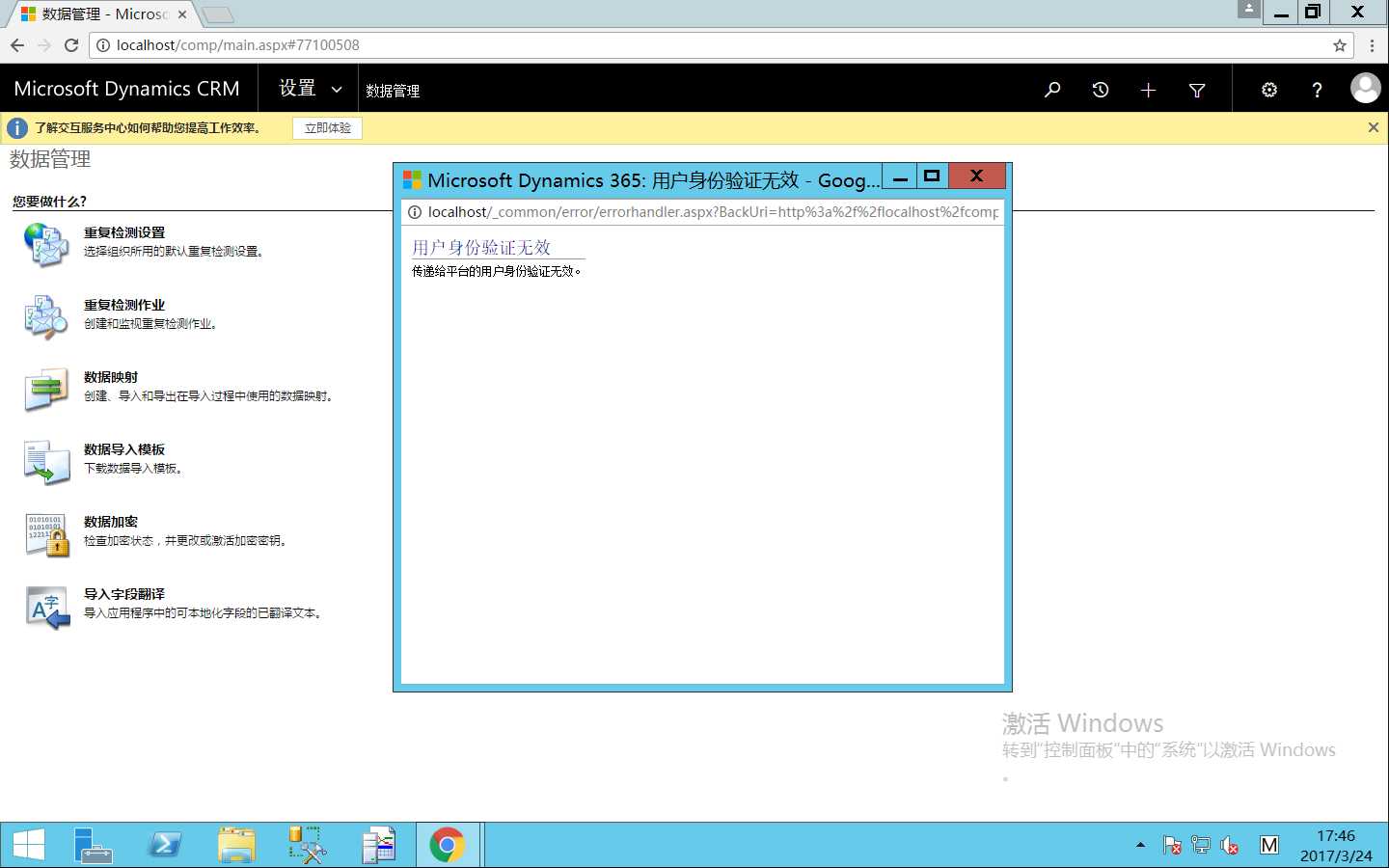Click the Chrome profile icon in title bar
Screen dimensions: 1389x868
[x=1249, y=9]
